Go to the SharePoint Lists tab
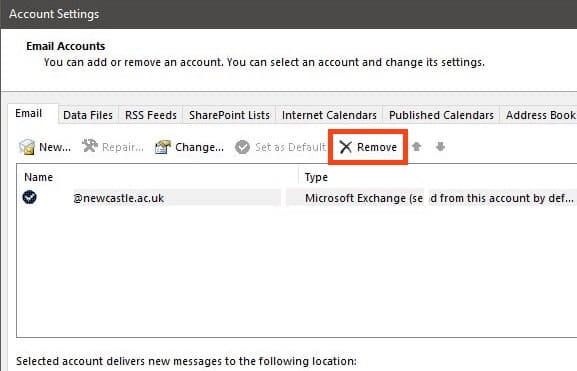The image size is (577, 371). click(229, 115)
